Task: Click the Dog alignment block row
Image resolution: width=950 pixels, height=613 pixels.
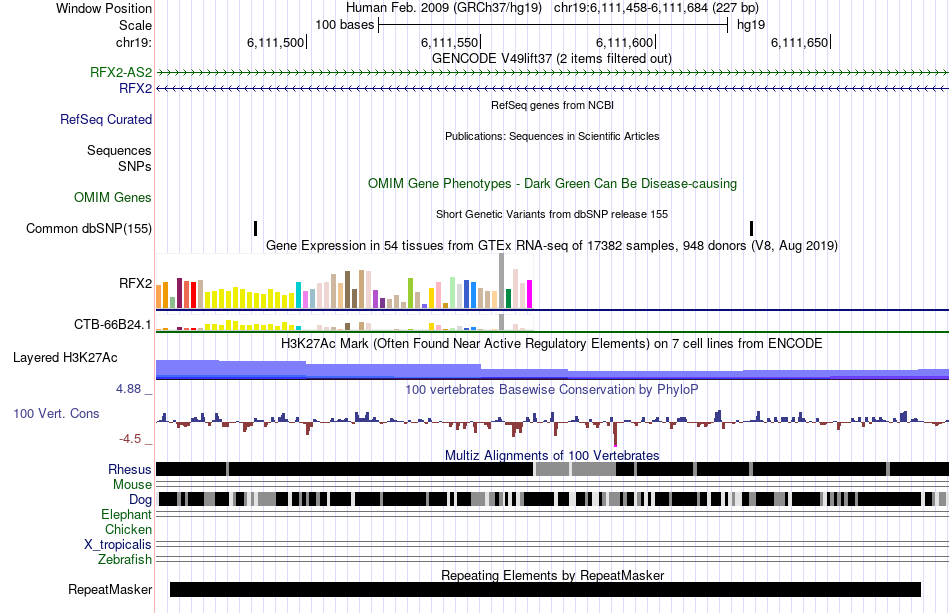Action: click(552, 499)
